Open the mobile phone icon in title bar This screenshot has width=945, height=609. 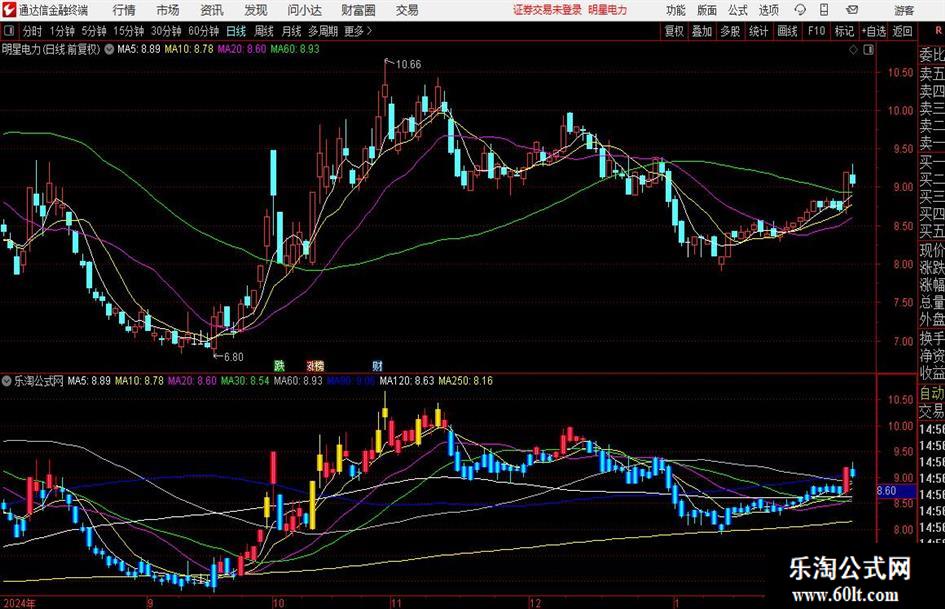[x=824, y=10]
